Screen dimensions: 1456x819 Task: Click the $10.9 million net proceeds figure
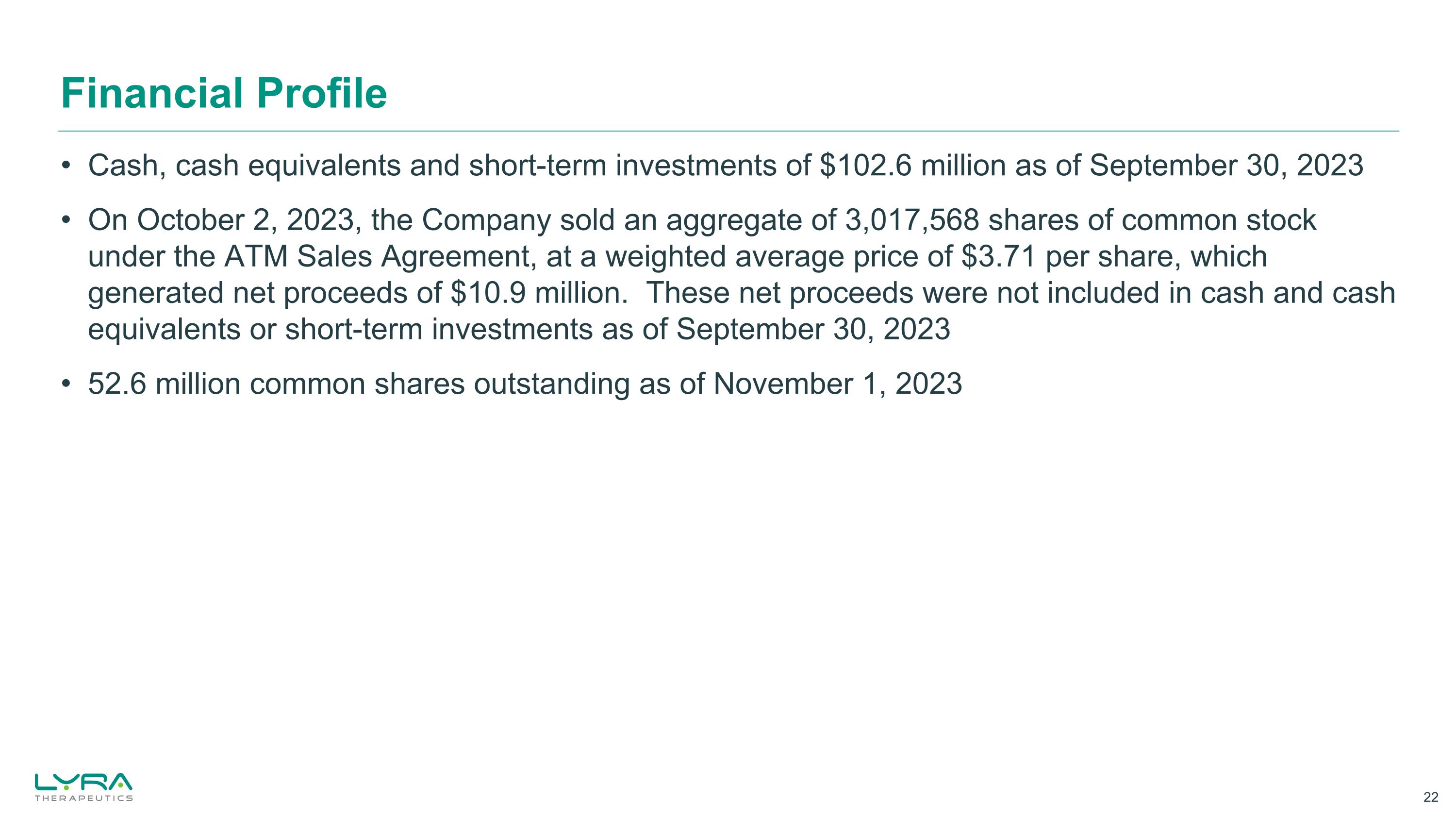tap(535, 293)
